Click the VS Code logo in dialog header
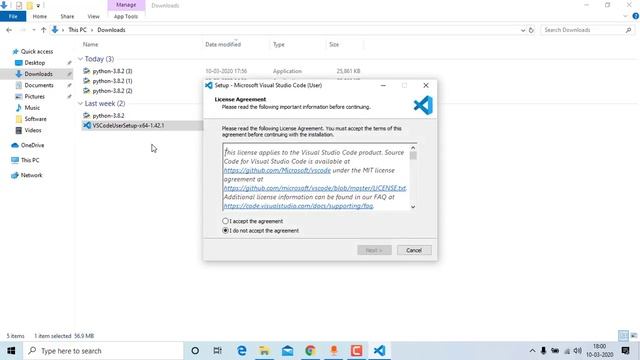Viewport: 640px width, 360px height. pyautogui.click(x=423, y=105)
